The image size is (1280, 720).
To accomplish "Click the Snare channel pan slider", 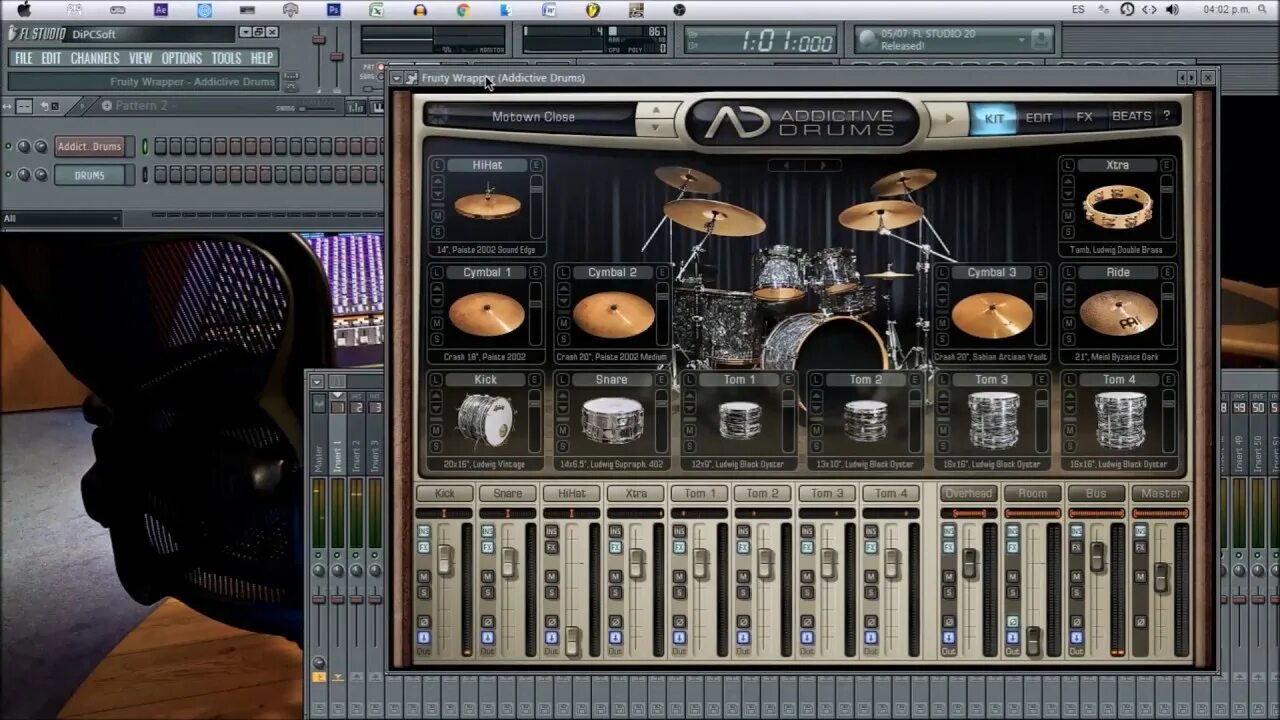I will pyautogui.click(x=507, y=513).
